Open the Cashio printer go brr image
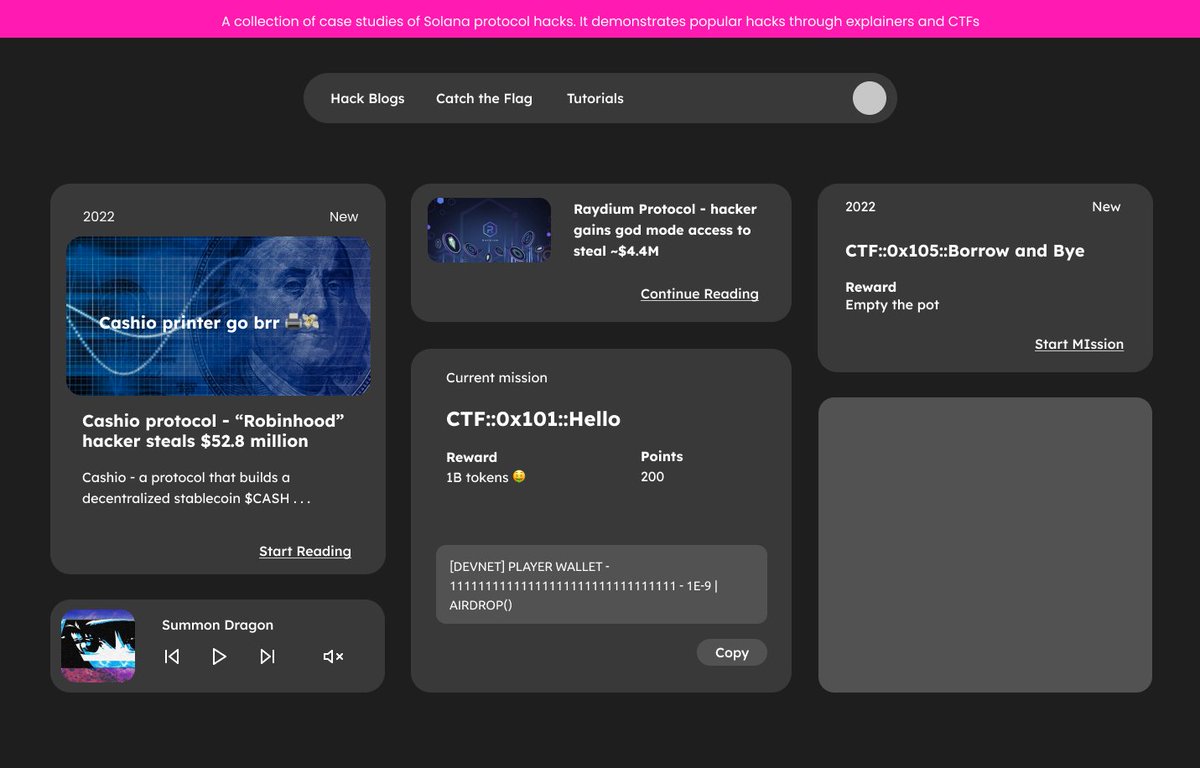Screen dimensions: 1200x768 point(218,316)
